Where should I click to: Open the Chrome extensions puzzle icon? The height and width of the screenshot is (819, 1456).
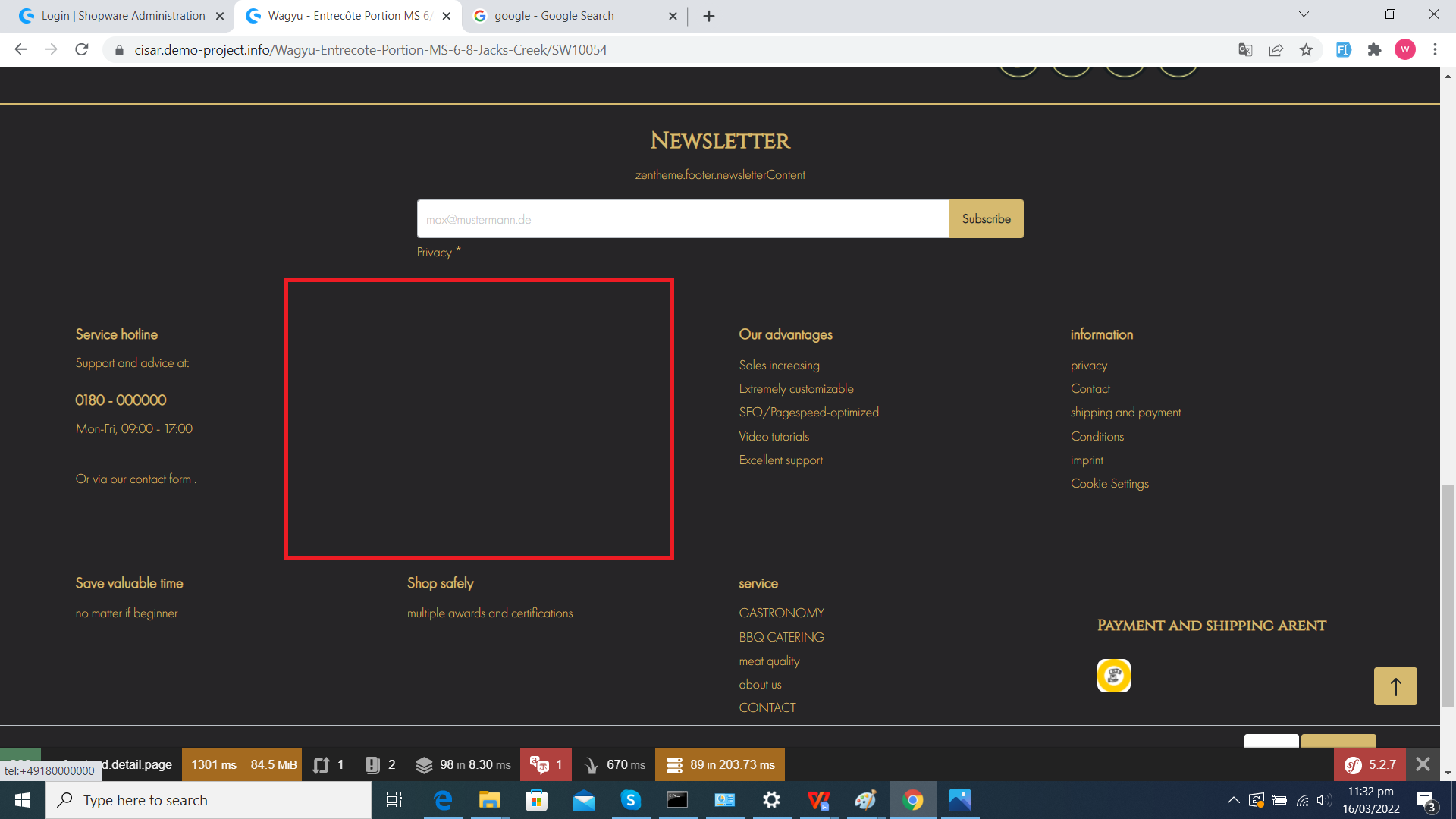click(1374, 50)
